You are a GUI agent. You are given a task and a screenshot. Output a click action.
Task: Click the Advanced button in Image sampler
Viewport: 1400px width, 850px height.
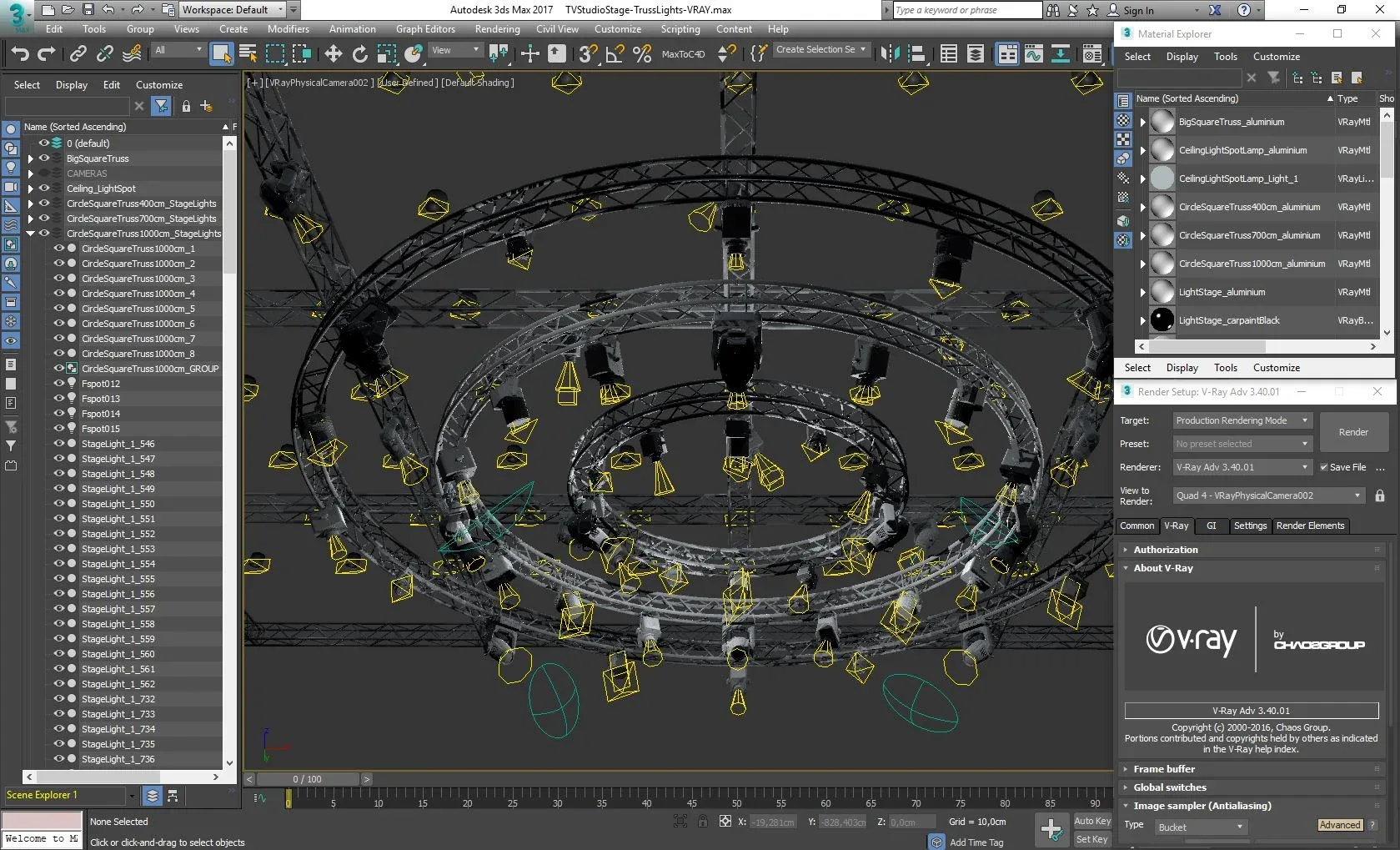[1340, 825]
